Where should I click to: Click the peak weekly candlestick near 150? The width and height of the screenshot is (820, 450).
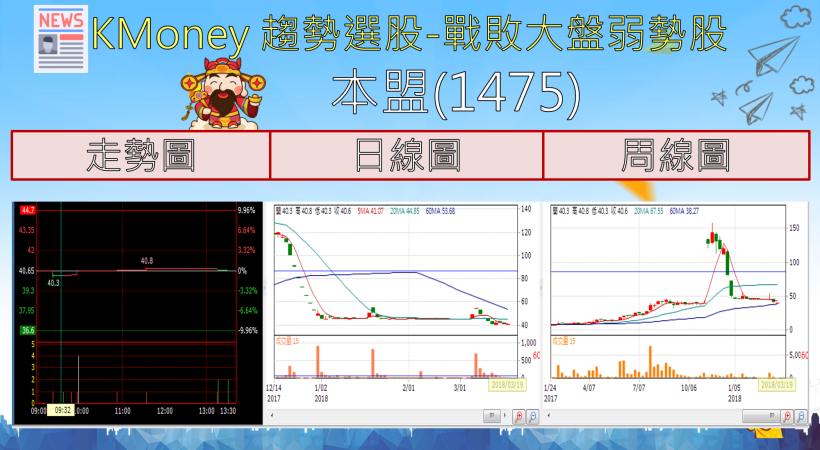point(712,235)
